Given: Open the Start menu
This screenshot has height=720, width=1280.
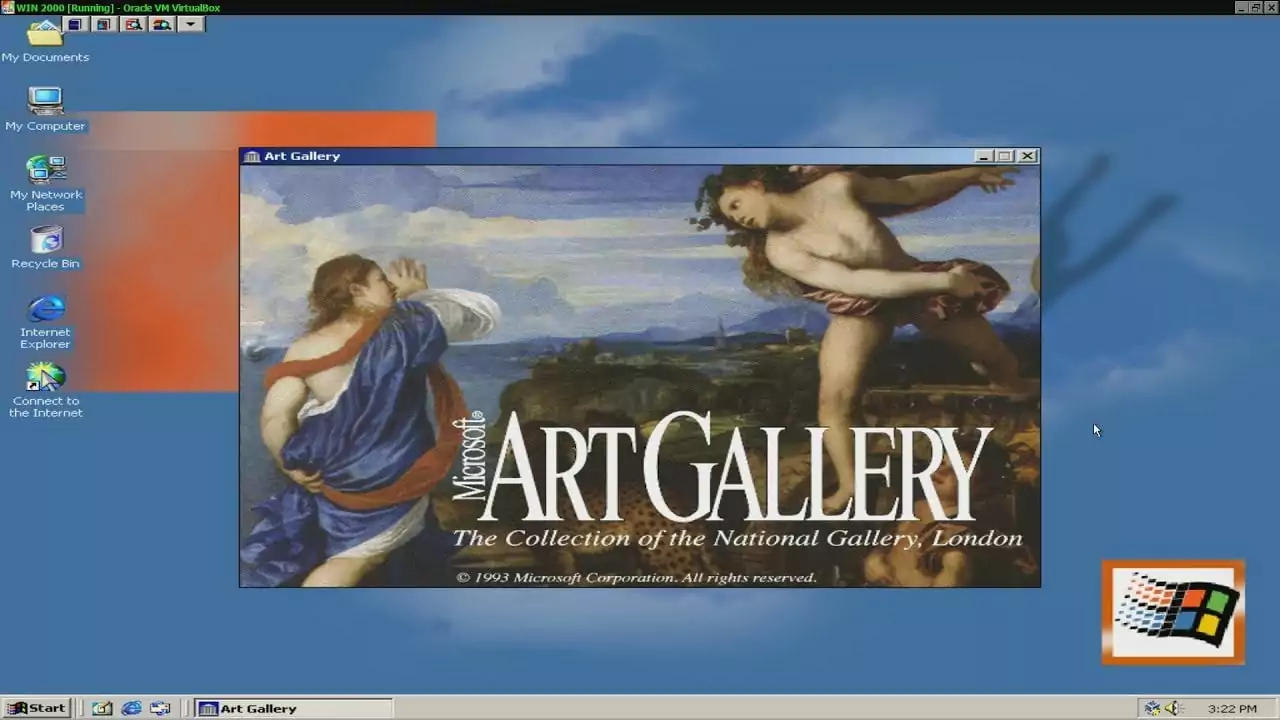Looking at the screenshot, I should [x=37, y=708].
